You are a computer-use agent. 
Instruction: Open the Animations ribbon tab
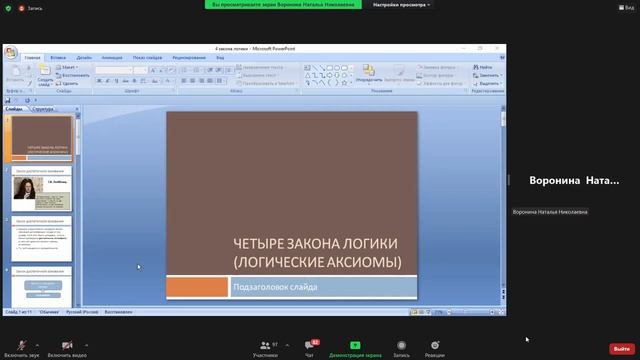click(112, 58)
